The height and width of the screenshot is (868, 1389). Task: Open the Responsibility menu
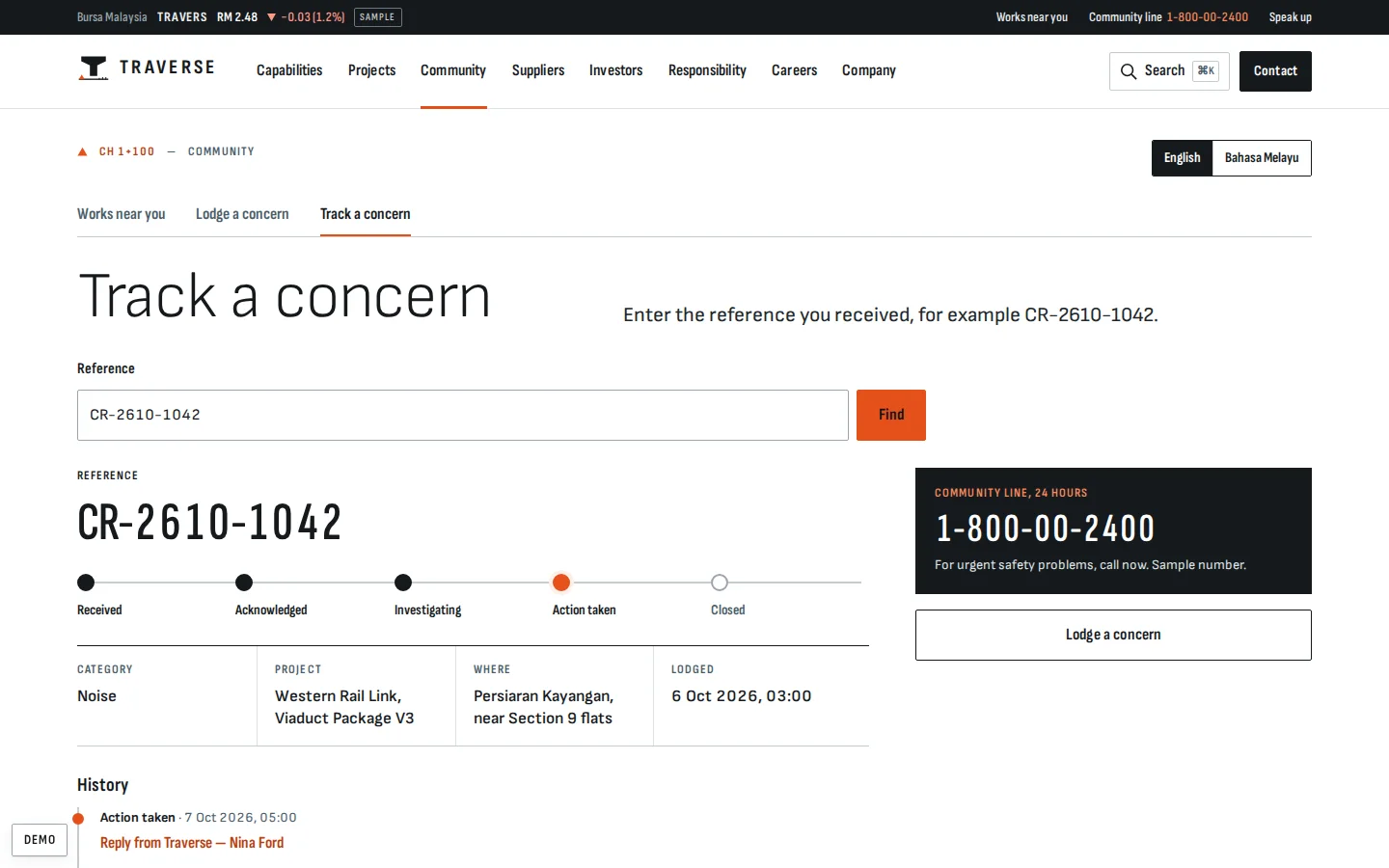click(x=707, y=70)
